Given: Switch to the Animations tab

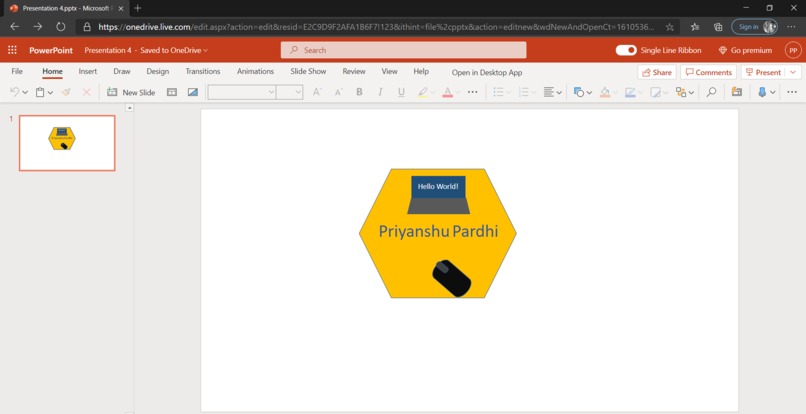Looking at the screenshot, I should click(255, 71).
